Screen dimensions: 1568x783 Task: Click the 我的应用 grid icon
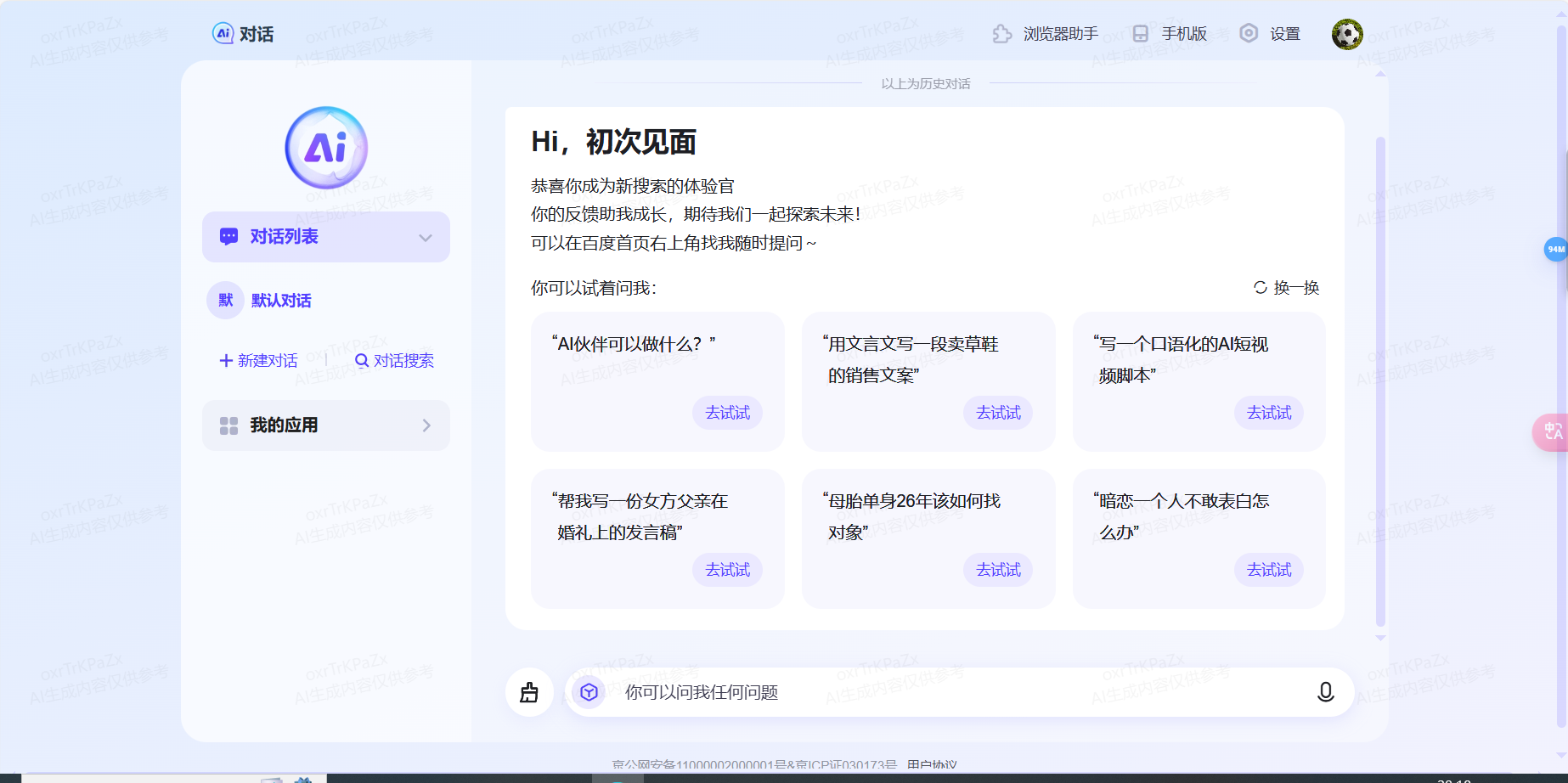(227, 425)
